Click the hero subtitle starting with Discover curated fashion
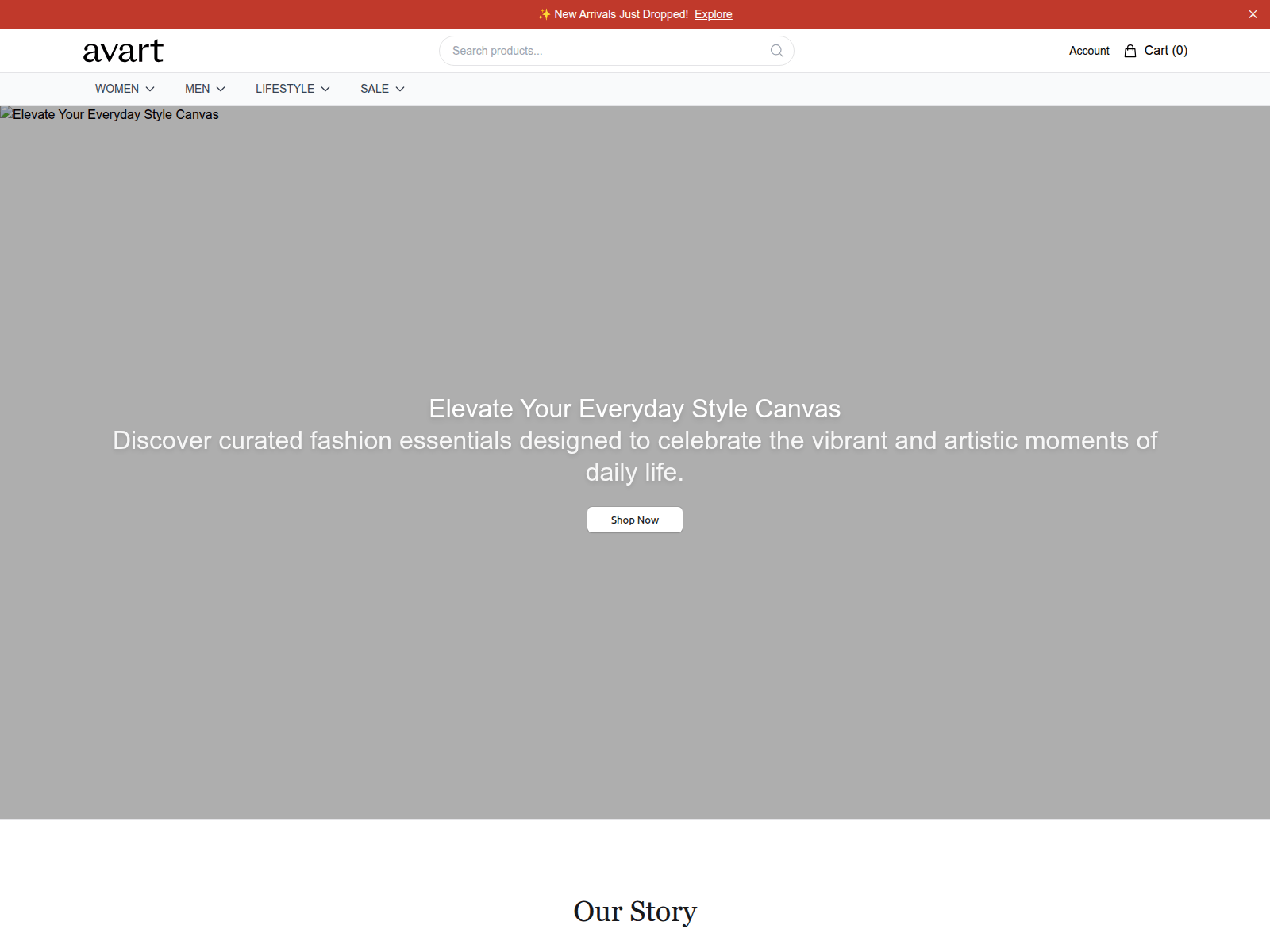 point(635,456)
